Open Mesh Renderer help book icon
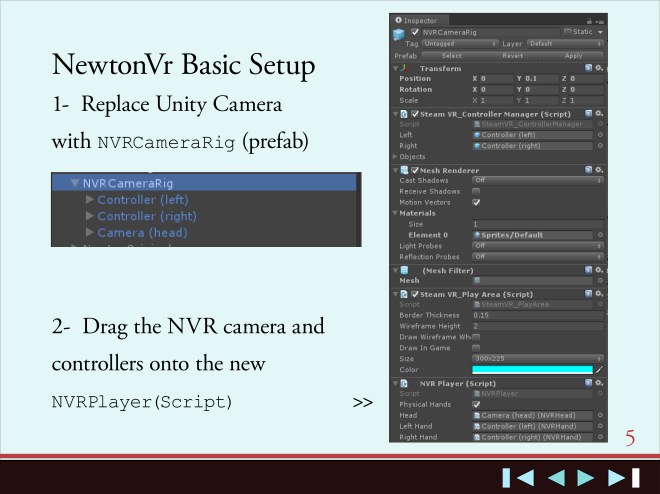Screen dimensions: 660x494 [x=588, y=170]
